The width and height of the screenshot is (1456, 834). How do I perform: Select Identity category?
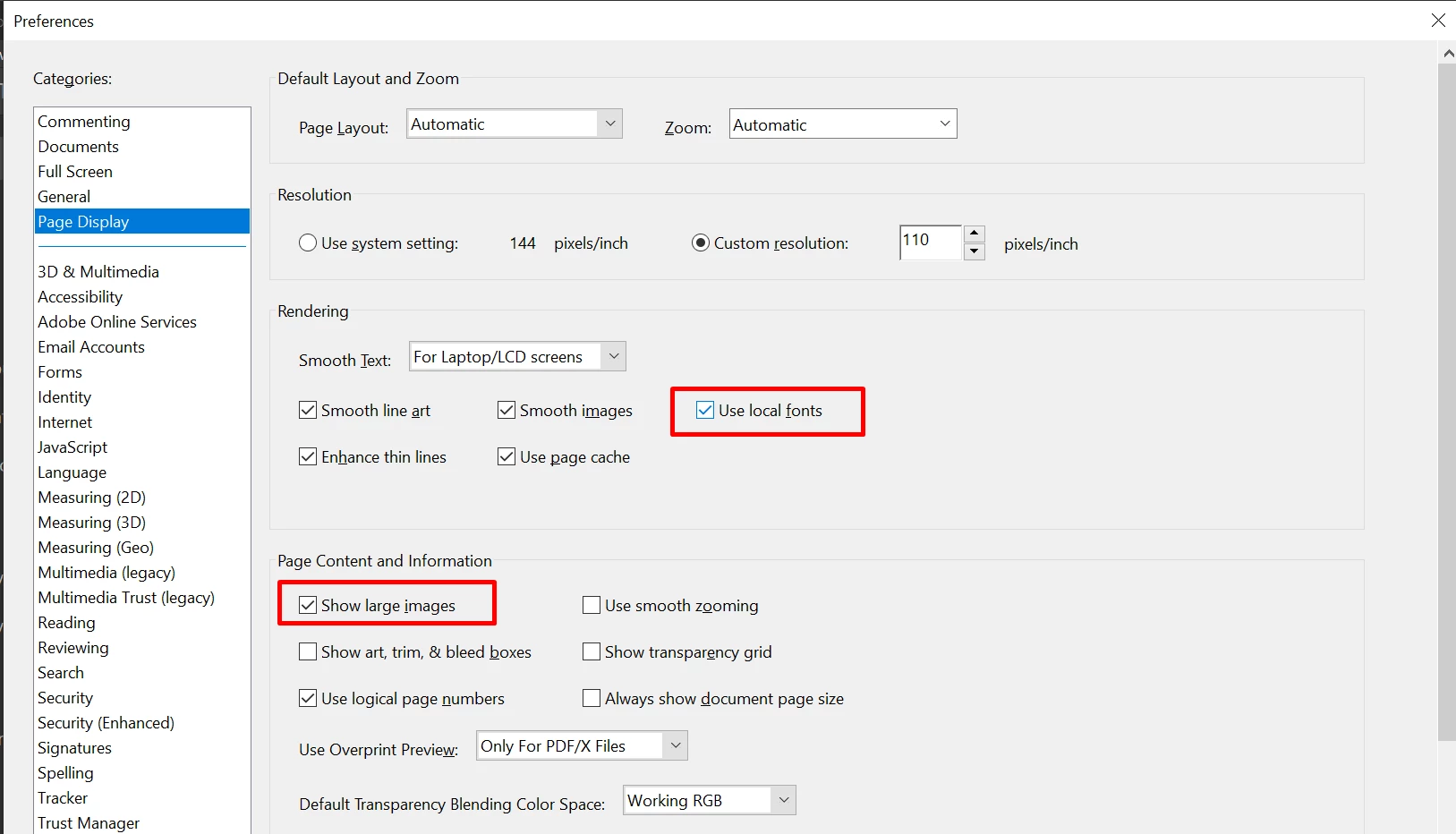click(141, 396)
